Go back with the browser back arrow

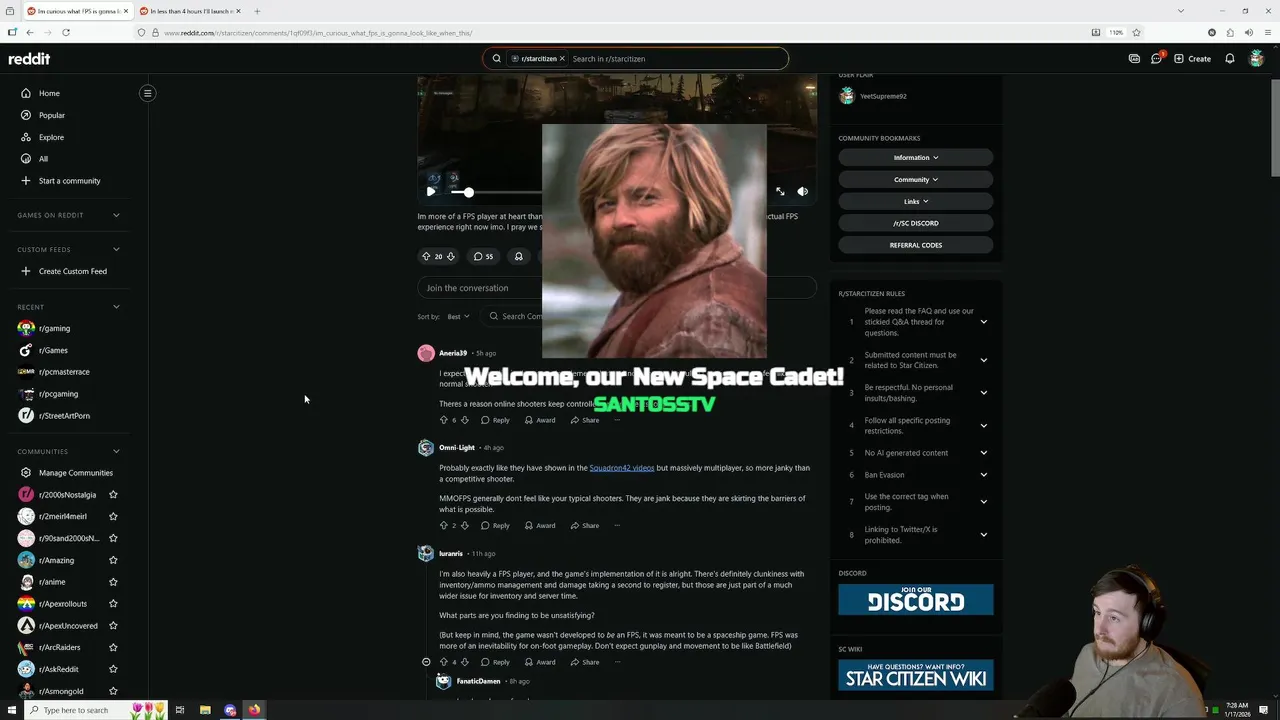click(30, 32)
